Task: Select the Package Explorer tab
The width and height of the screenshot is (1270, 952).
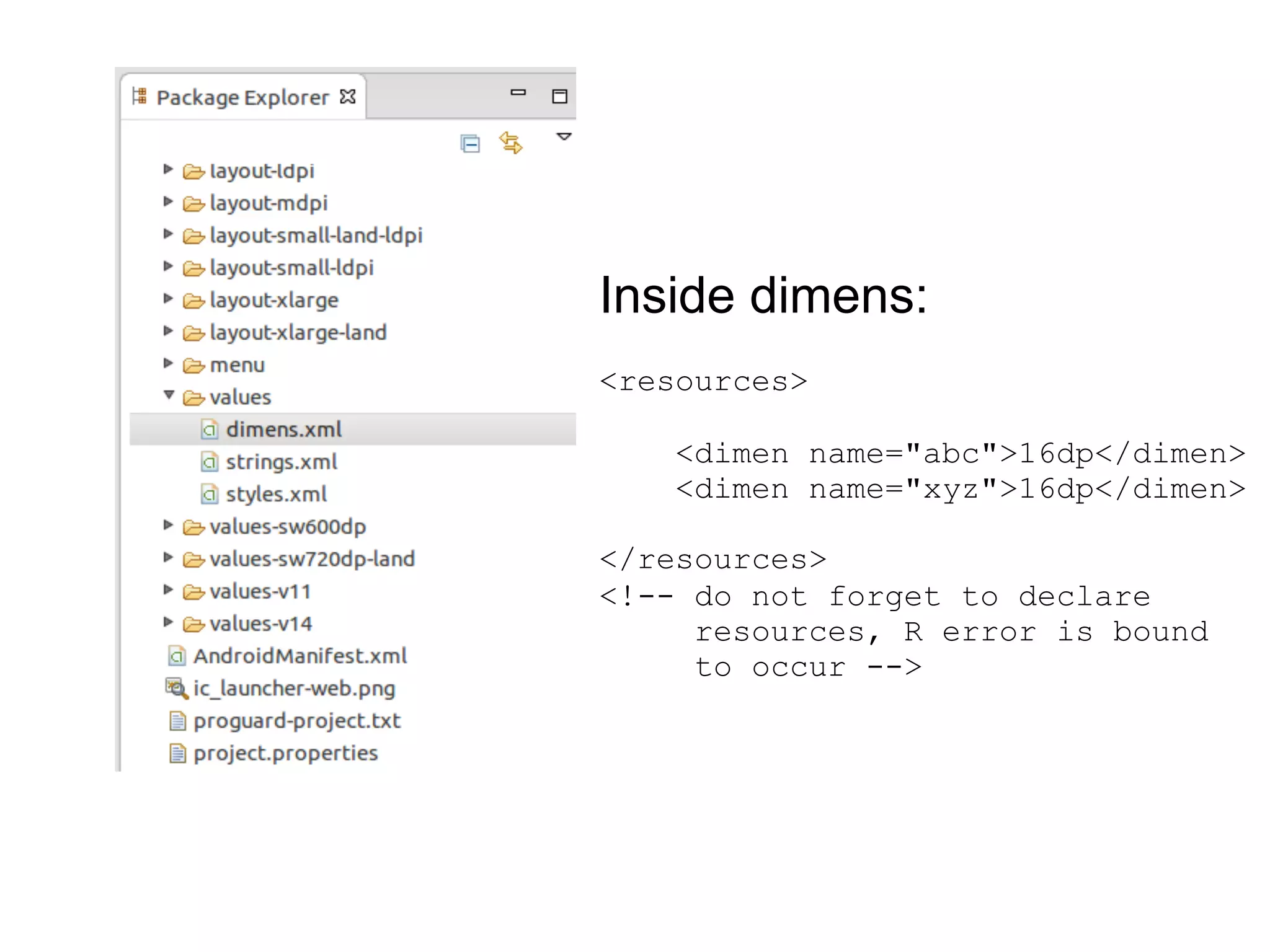Action: tap(243, 97)
